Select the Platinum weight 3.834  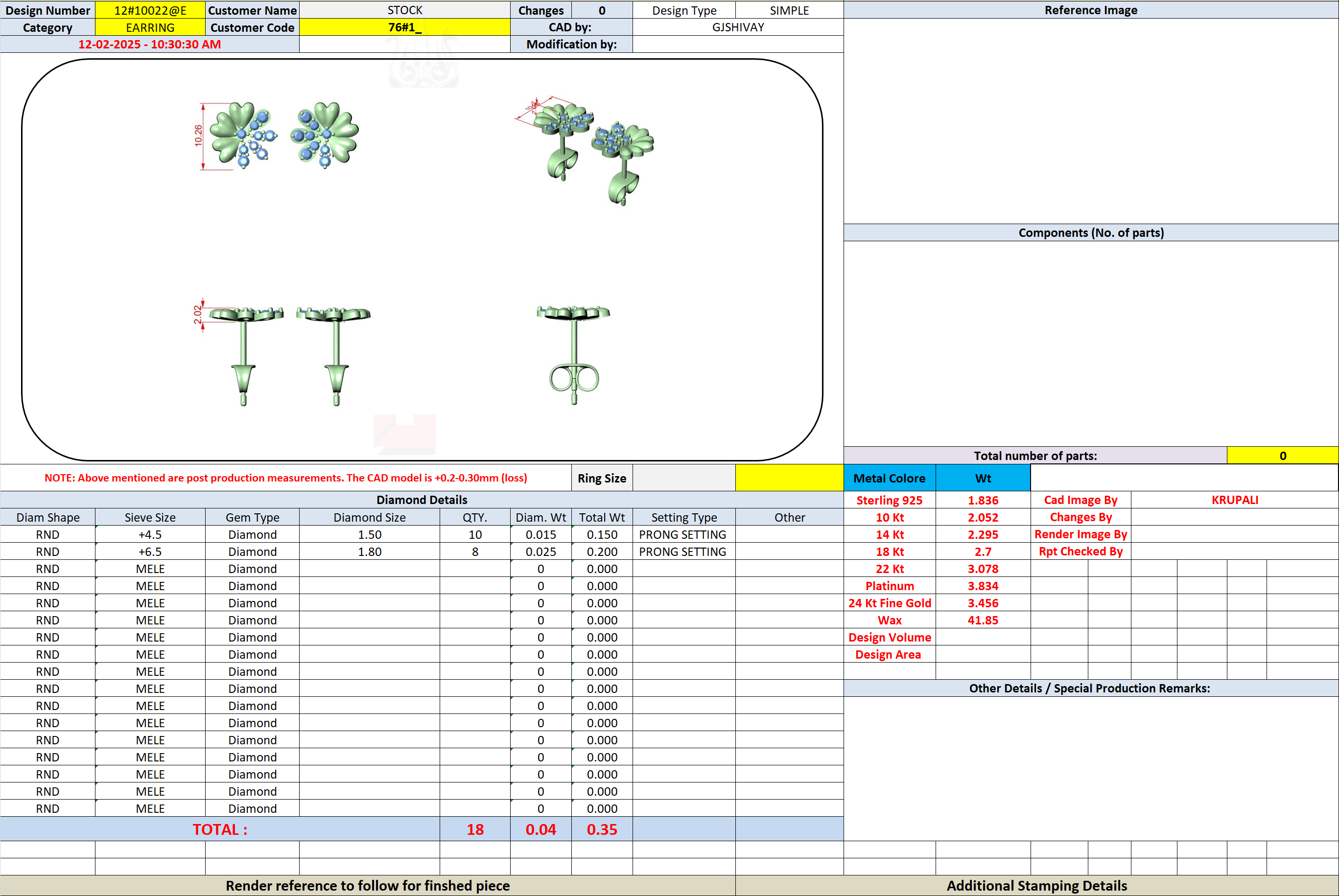click(x=983, y=586)
